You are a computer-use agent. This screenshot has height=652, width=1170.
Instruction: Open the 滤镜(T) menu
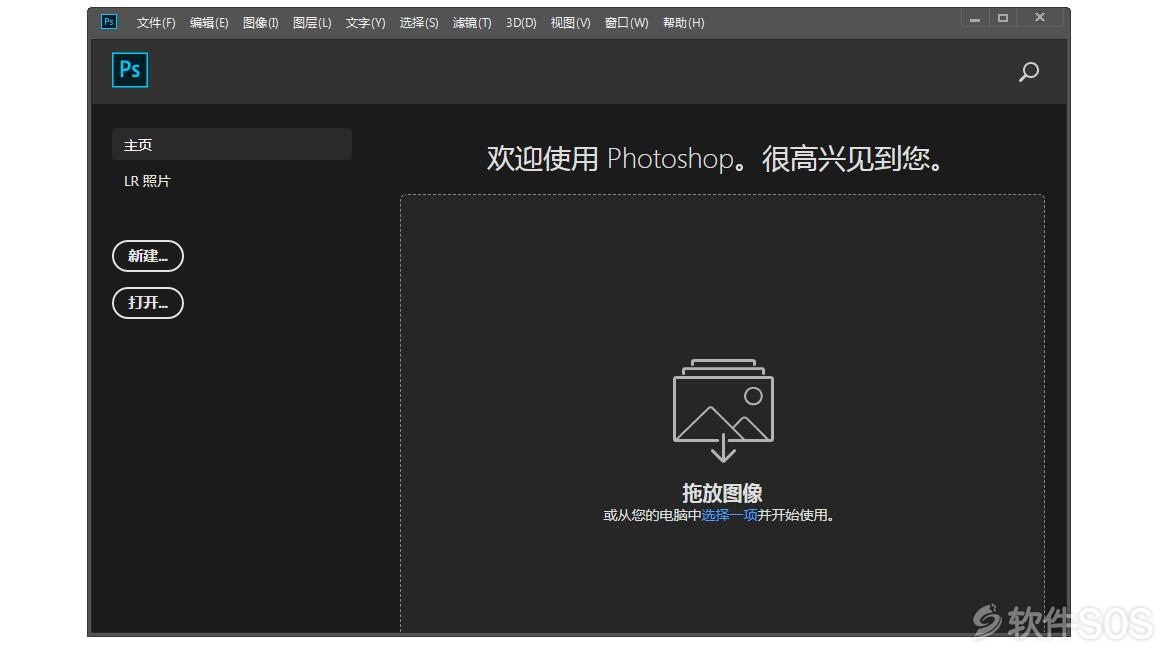click(x=472, y=23)
